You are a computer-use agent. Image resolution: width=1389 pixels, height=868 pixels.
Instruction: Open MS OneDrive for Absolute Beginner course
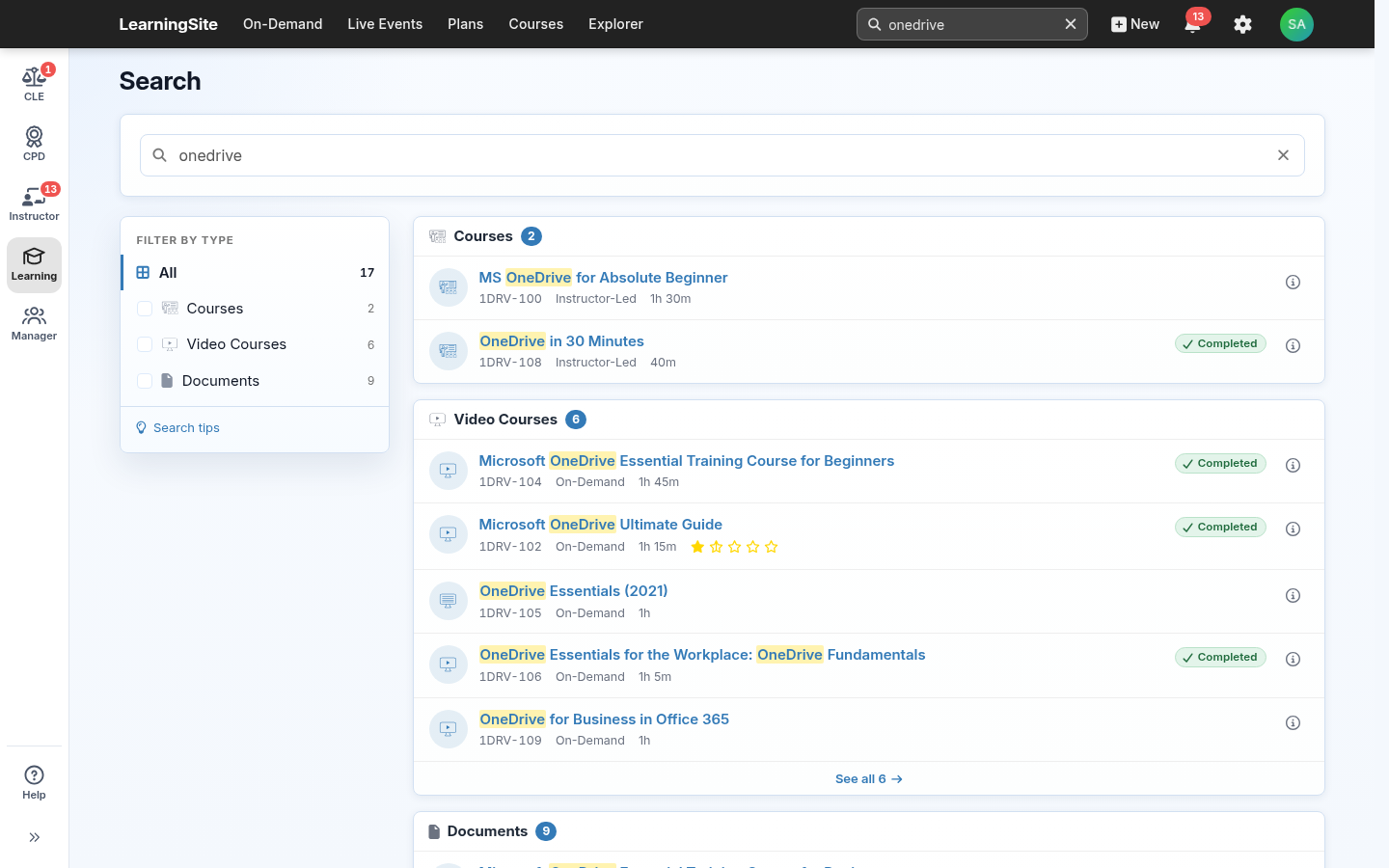point(603,278)
